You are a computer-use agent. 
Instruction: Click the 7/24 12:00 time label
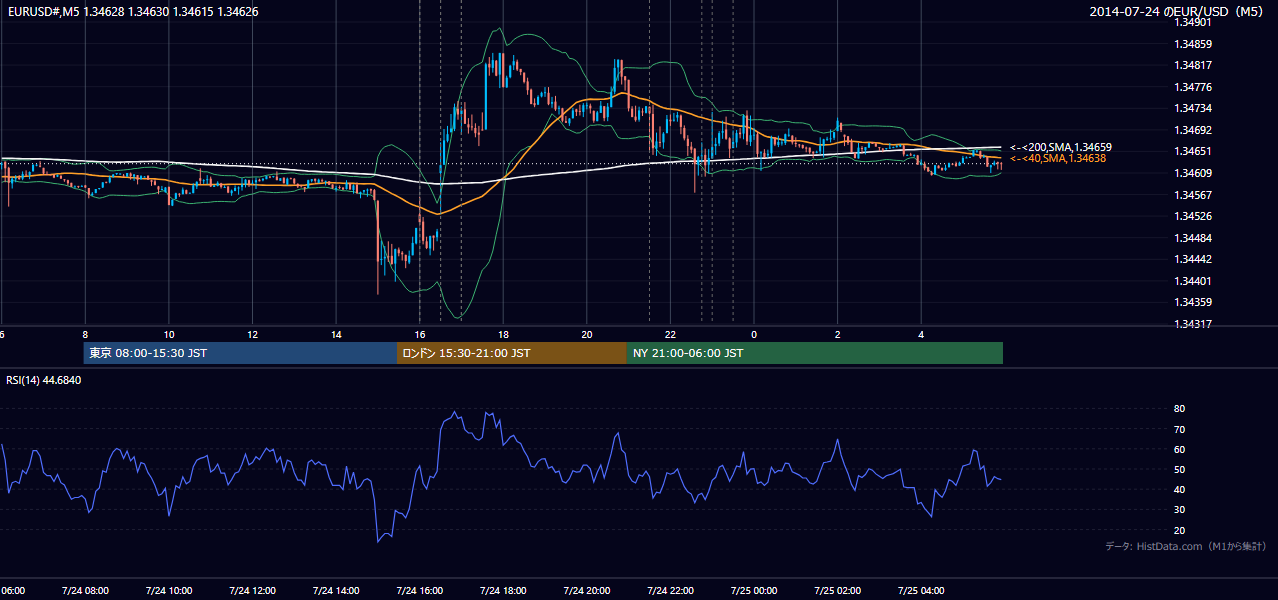coord(252,591)
